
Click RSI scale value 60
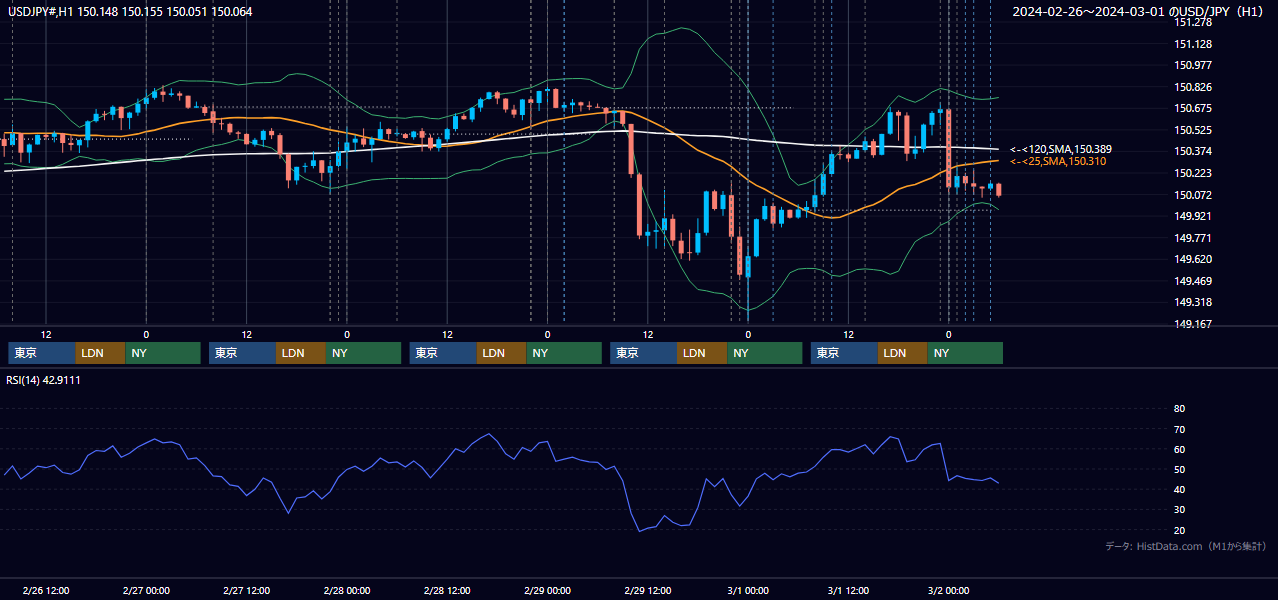[1179, 449]
